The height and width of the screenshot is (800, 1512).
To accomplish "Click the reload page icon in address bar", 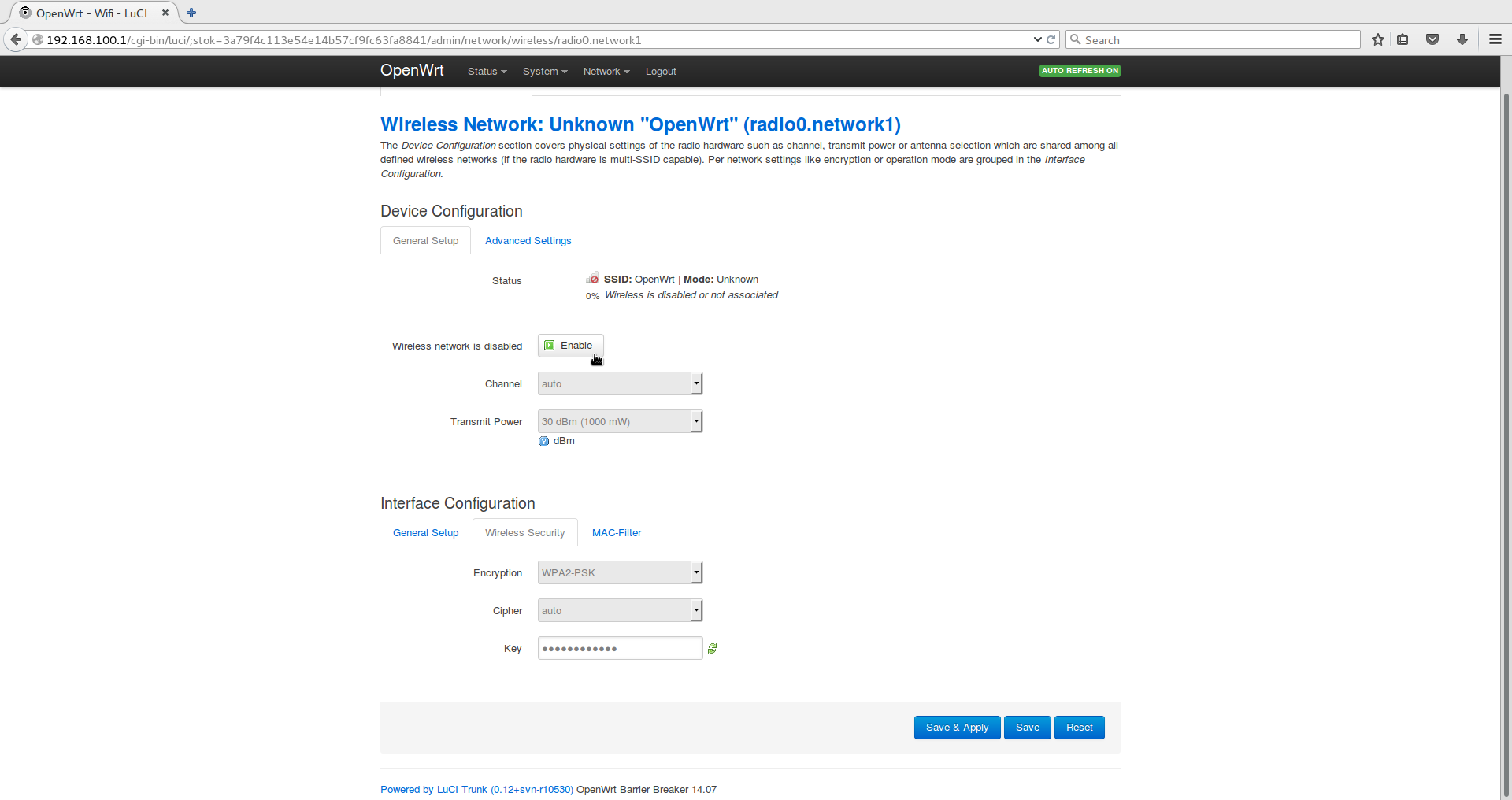I will (x=1051, y=39).
